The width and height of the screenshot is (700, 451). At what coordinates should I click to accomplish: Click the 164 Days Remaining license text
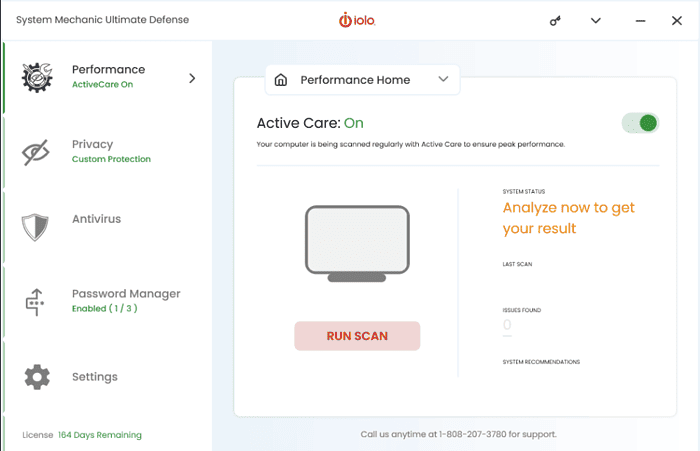[99, 435]
